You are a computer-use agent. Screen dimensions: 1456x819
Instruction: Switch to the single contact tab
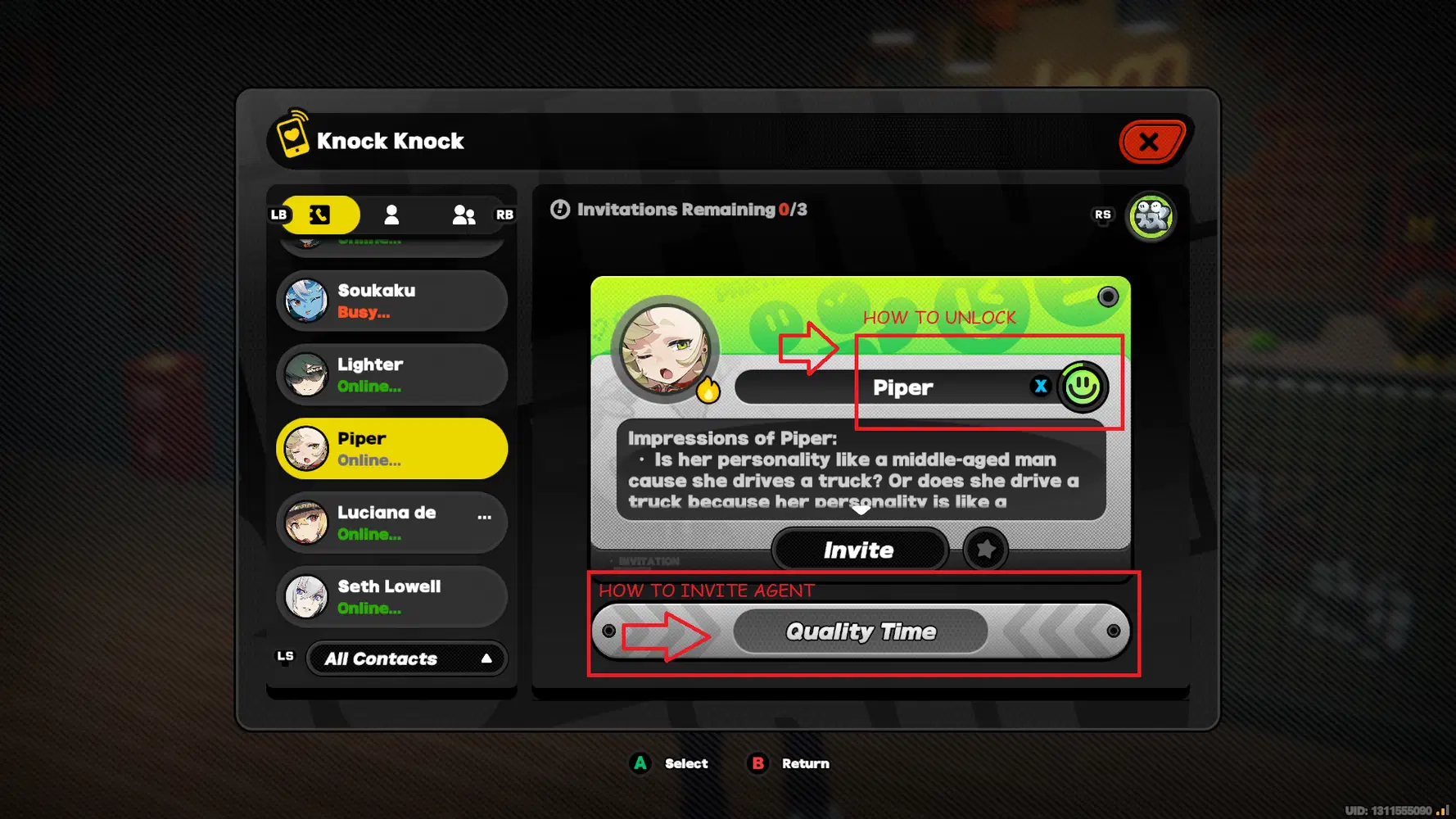point(391,215)
